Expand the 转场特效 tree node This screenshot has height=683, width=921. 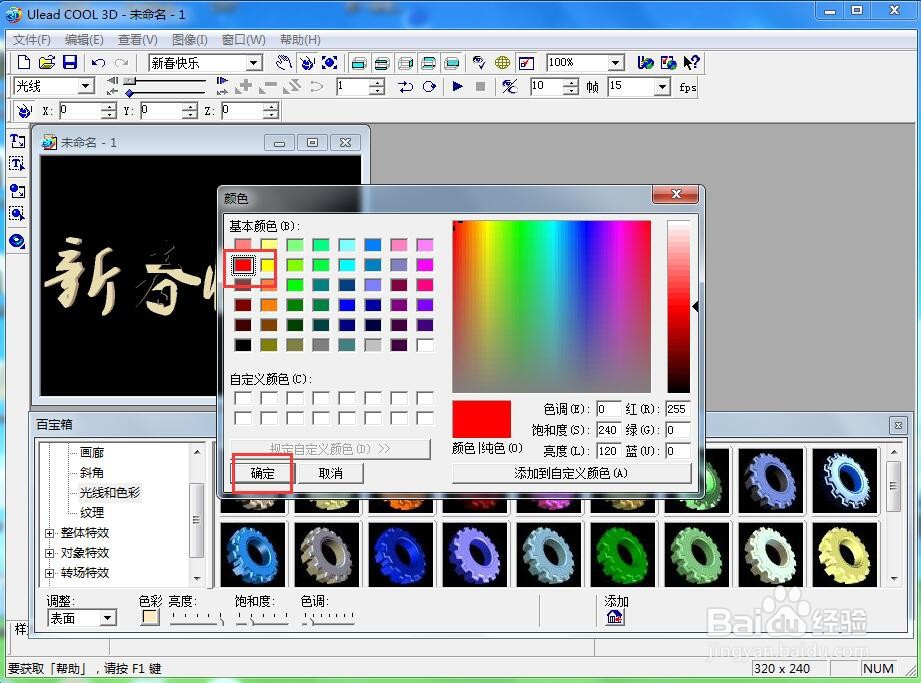50,573
